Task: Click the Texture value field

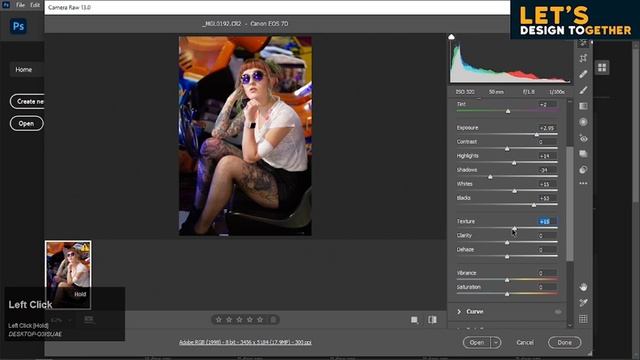Action: [x=547, y=222]
